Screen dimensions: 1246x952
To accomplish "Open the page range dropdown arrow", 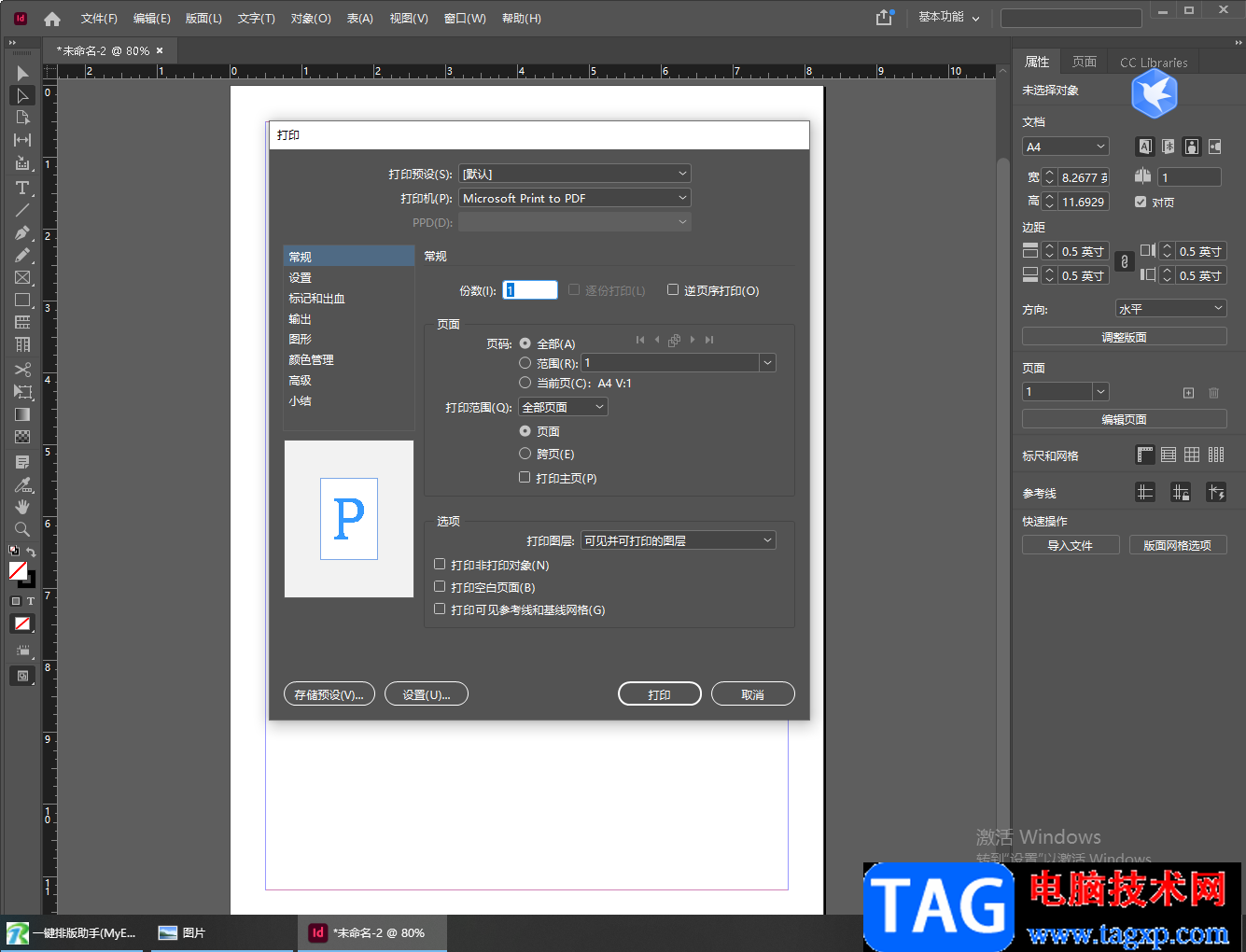I will 767,363.
